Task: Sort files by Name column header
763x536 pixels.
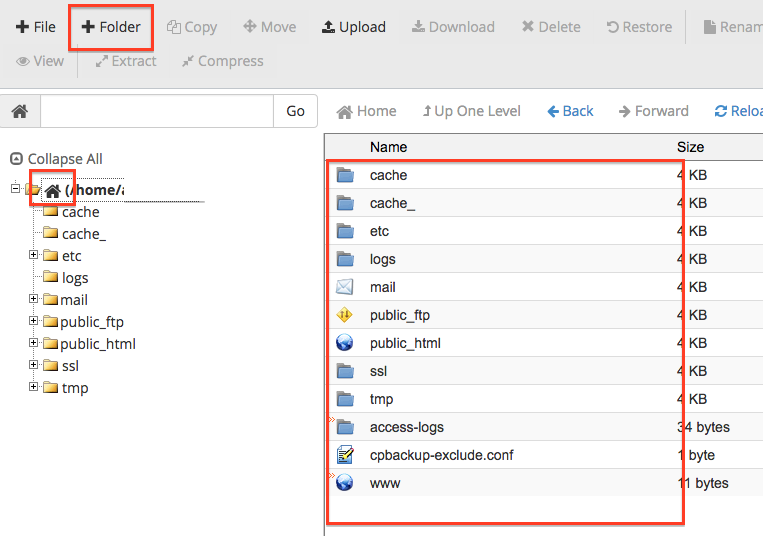Action: coord(388,147)
